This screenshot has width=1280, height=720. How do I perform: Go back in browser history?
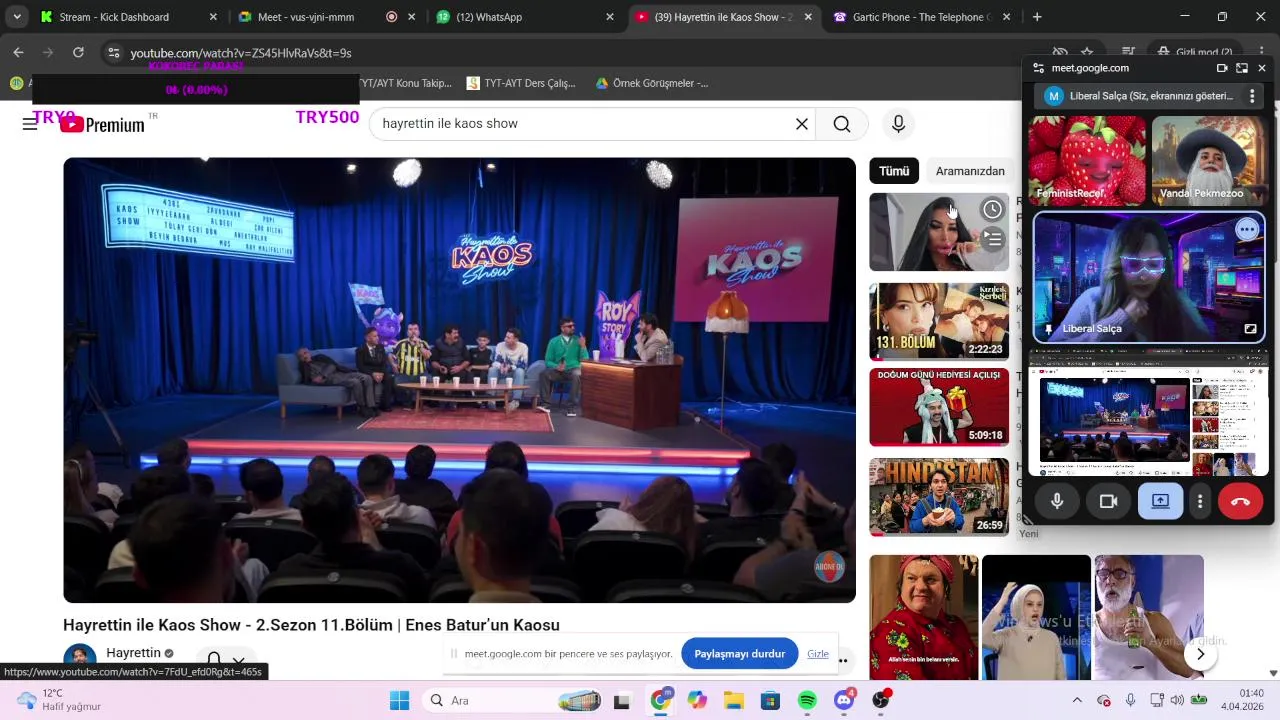[x=18, y=53]
